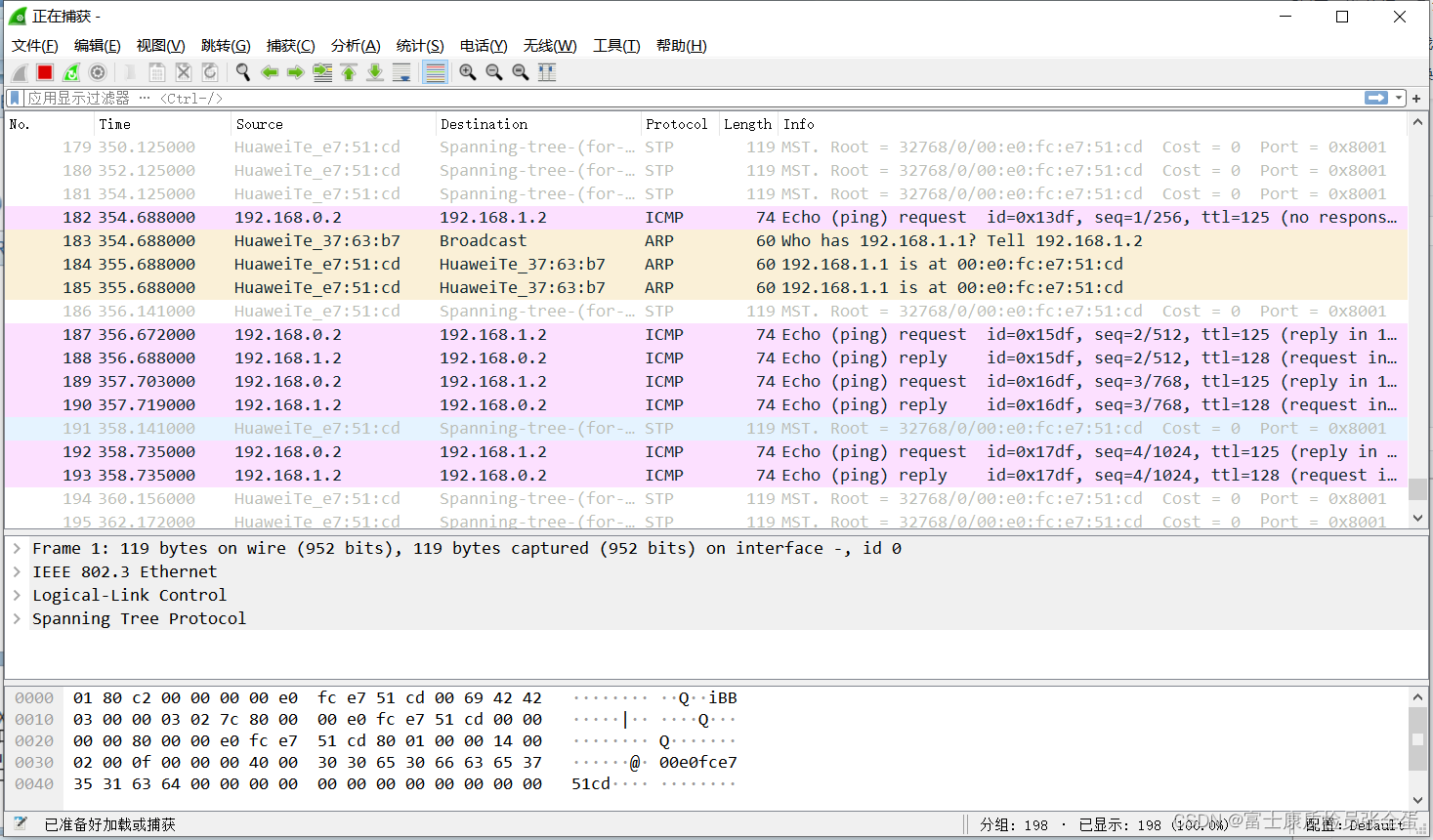This screenshot has height=840, width=1433.
Task: Open the 视图(V) menu
Action: pyautogui.click(x=161, y=46)
